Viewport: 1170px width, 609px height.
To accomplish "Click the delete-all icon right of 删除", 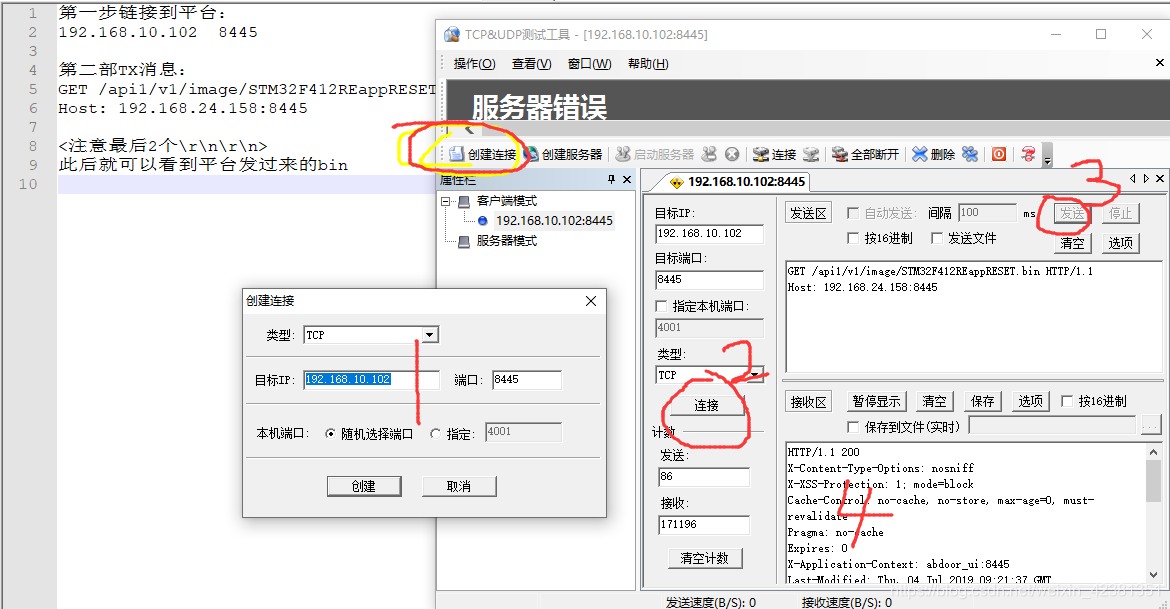I will coord(969,154).
